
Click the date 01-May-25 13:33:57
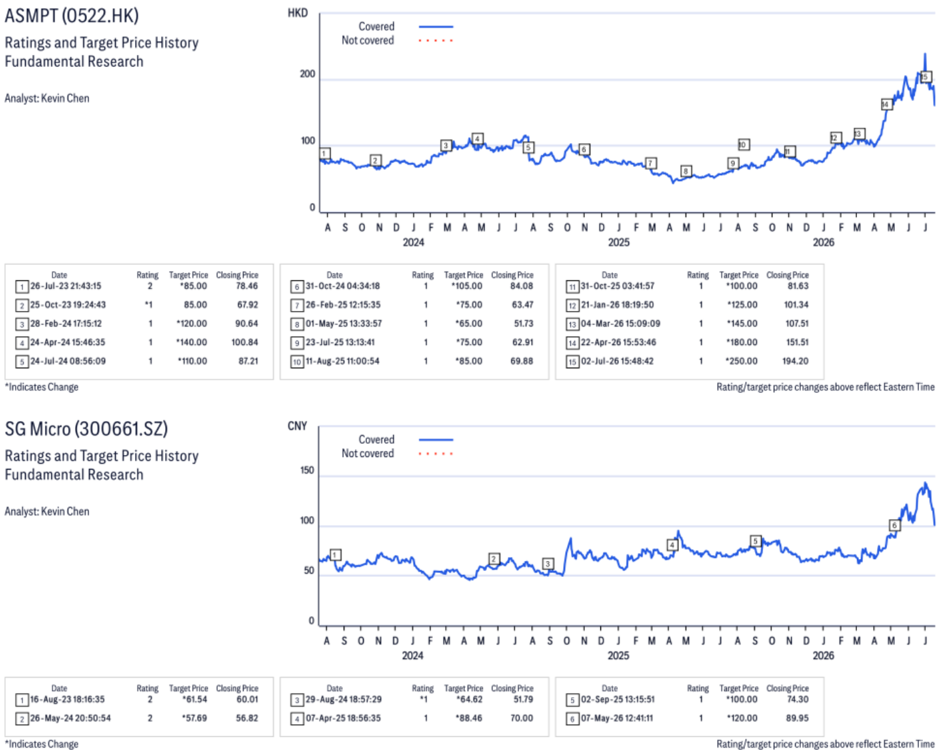click(x=344, y=323)
